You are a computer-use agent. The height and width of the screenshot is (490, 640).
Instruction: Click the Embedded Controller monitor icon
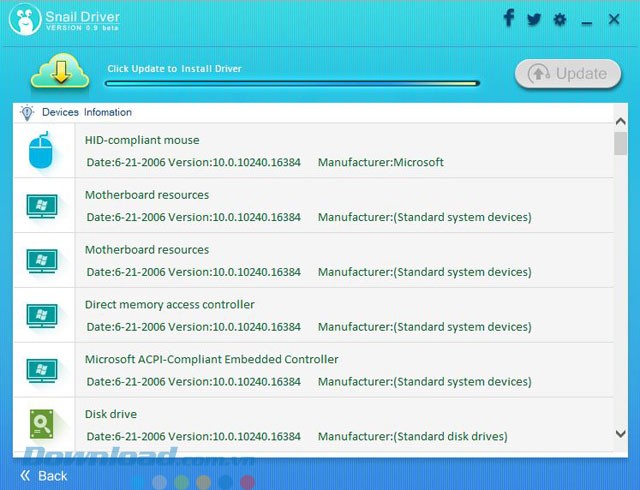click(x=42, y=371)
